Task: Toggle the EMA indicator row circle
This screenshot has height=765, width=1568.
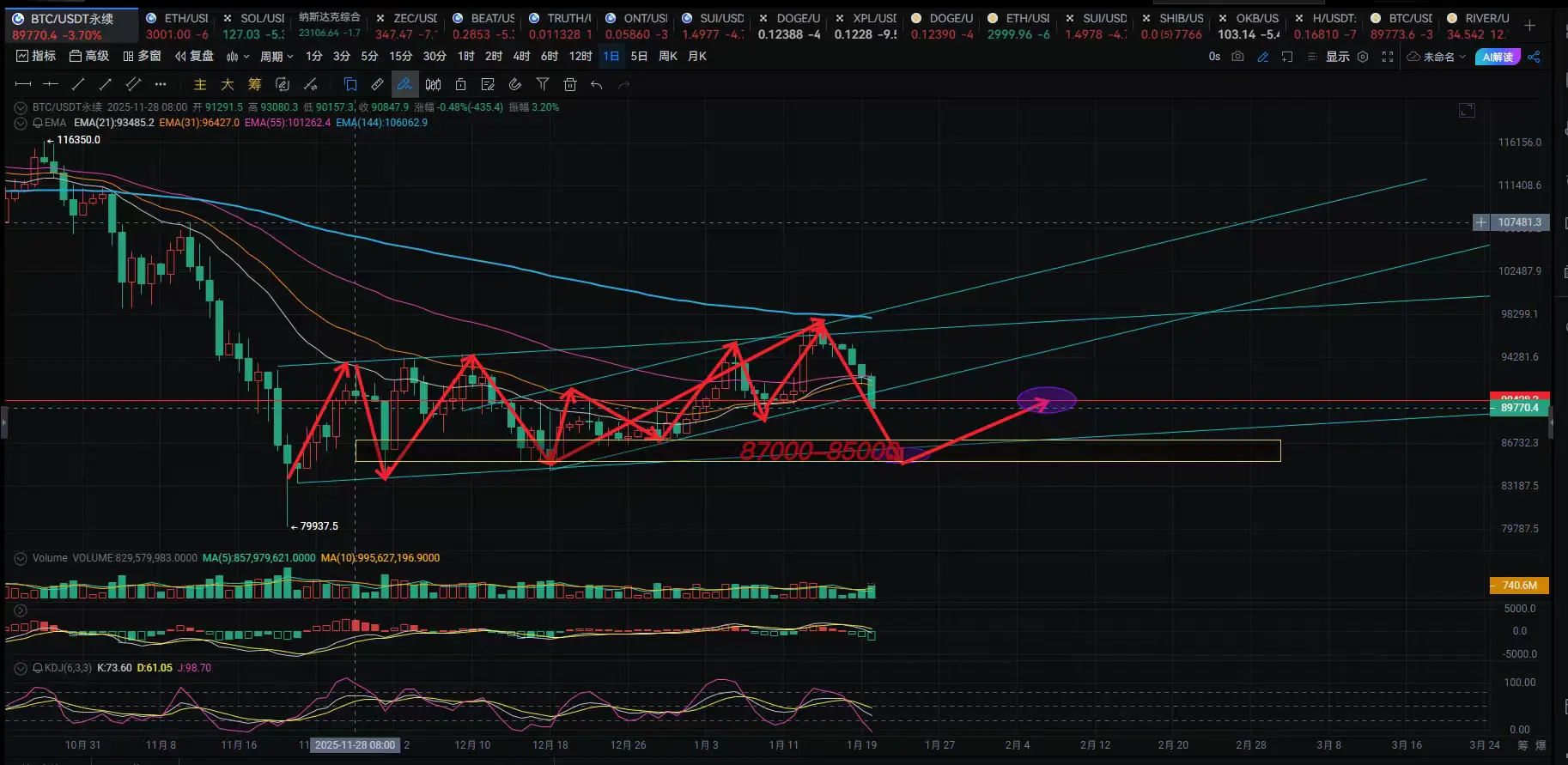Action: pyautogui.click(x=21, y=123)
